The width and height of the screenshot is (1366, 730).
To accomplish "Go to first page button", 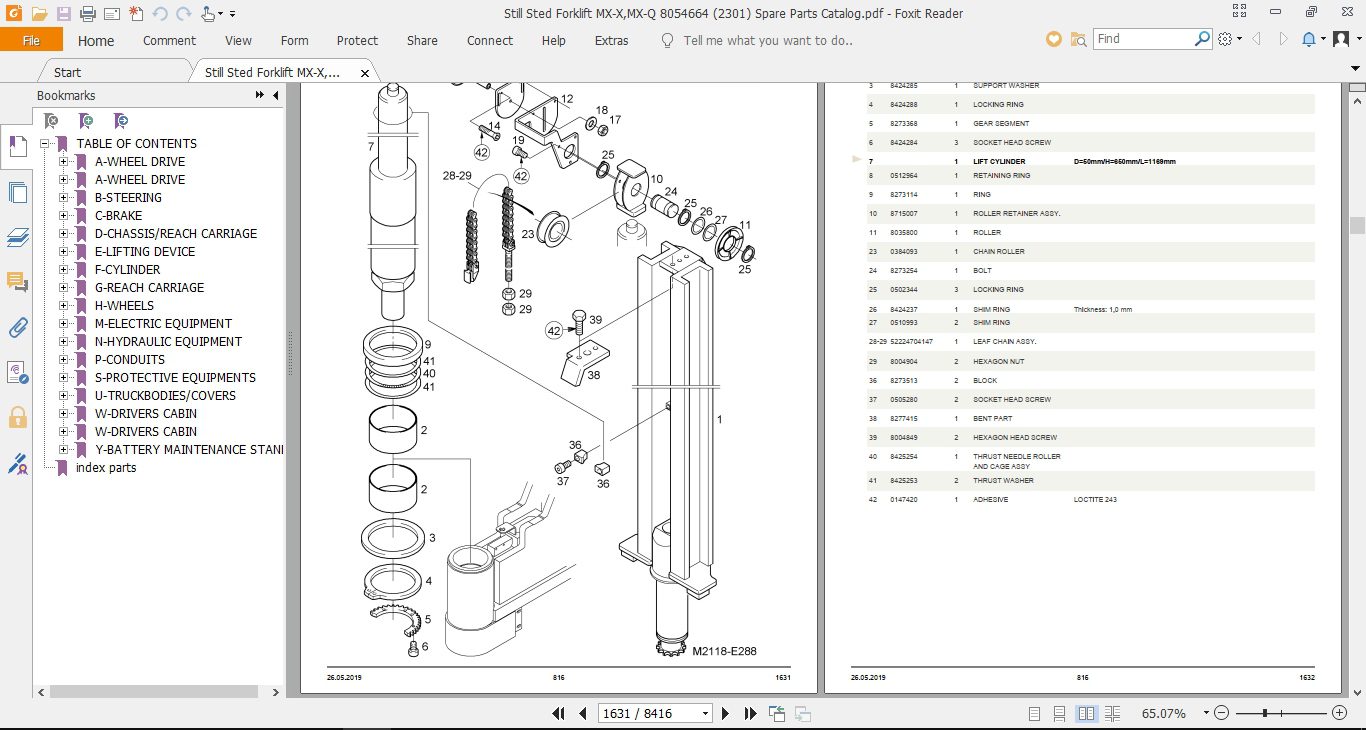I will [x=560, y=714].
